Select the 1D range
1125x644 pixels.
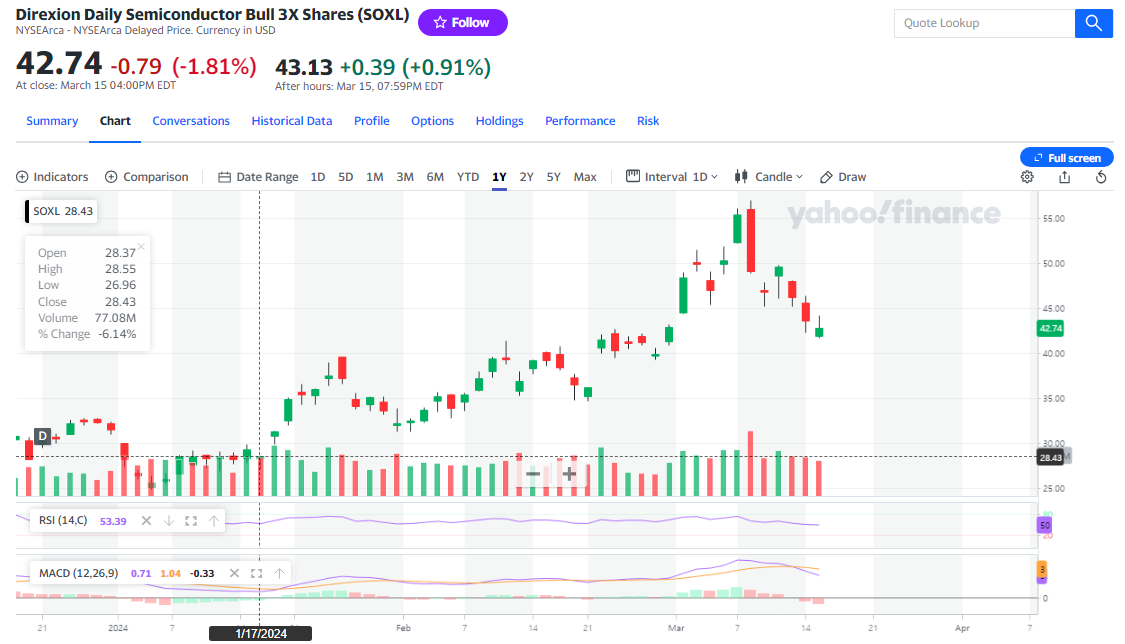(318, 177)
